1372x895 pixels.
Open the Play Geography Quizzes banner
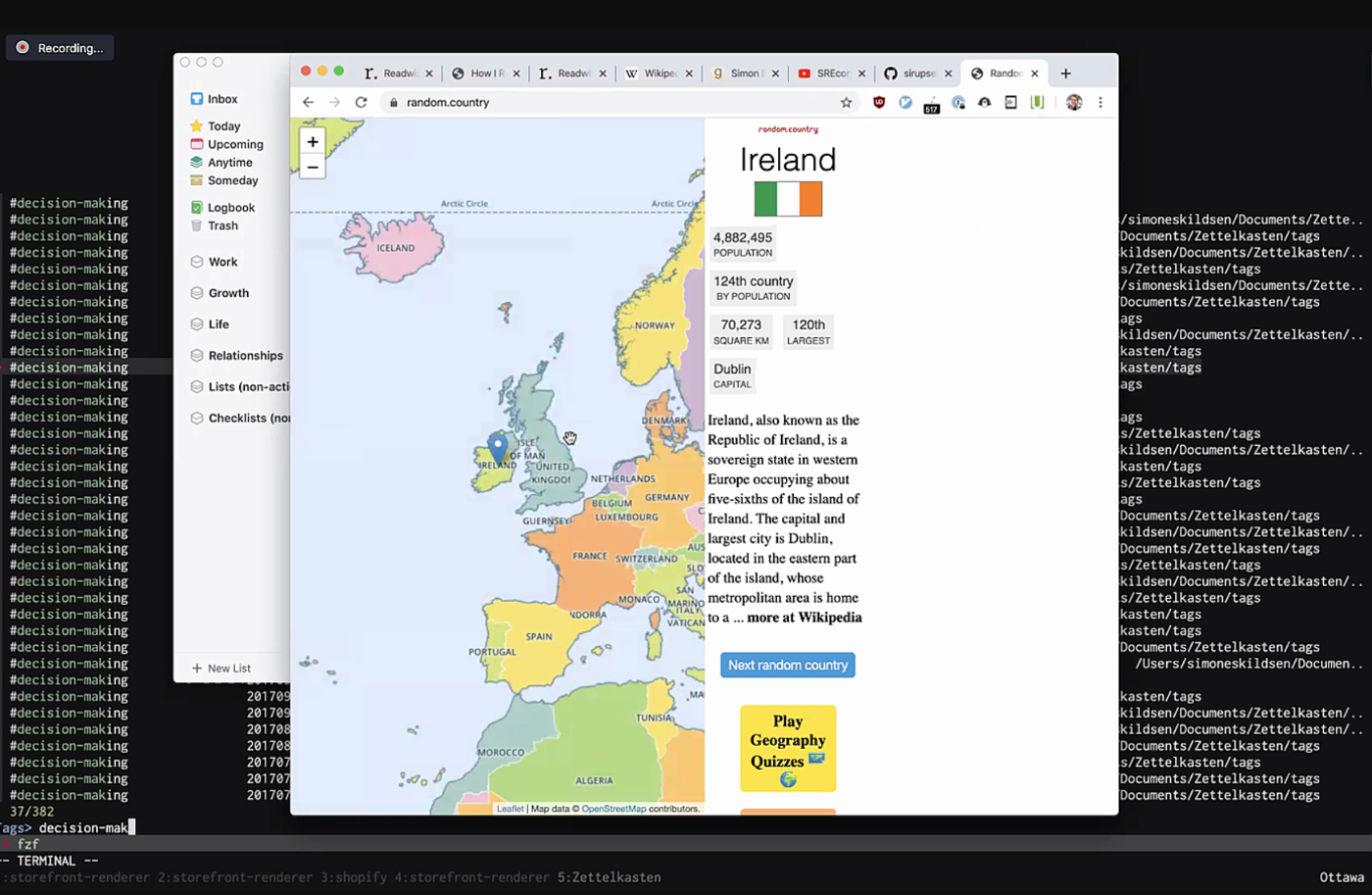[788, 748]
